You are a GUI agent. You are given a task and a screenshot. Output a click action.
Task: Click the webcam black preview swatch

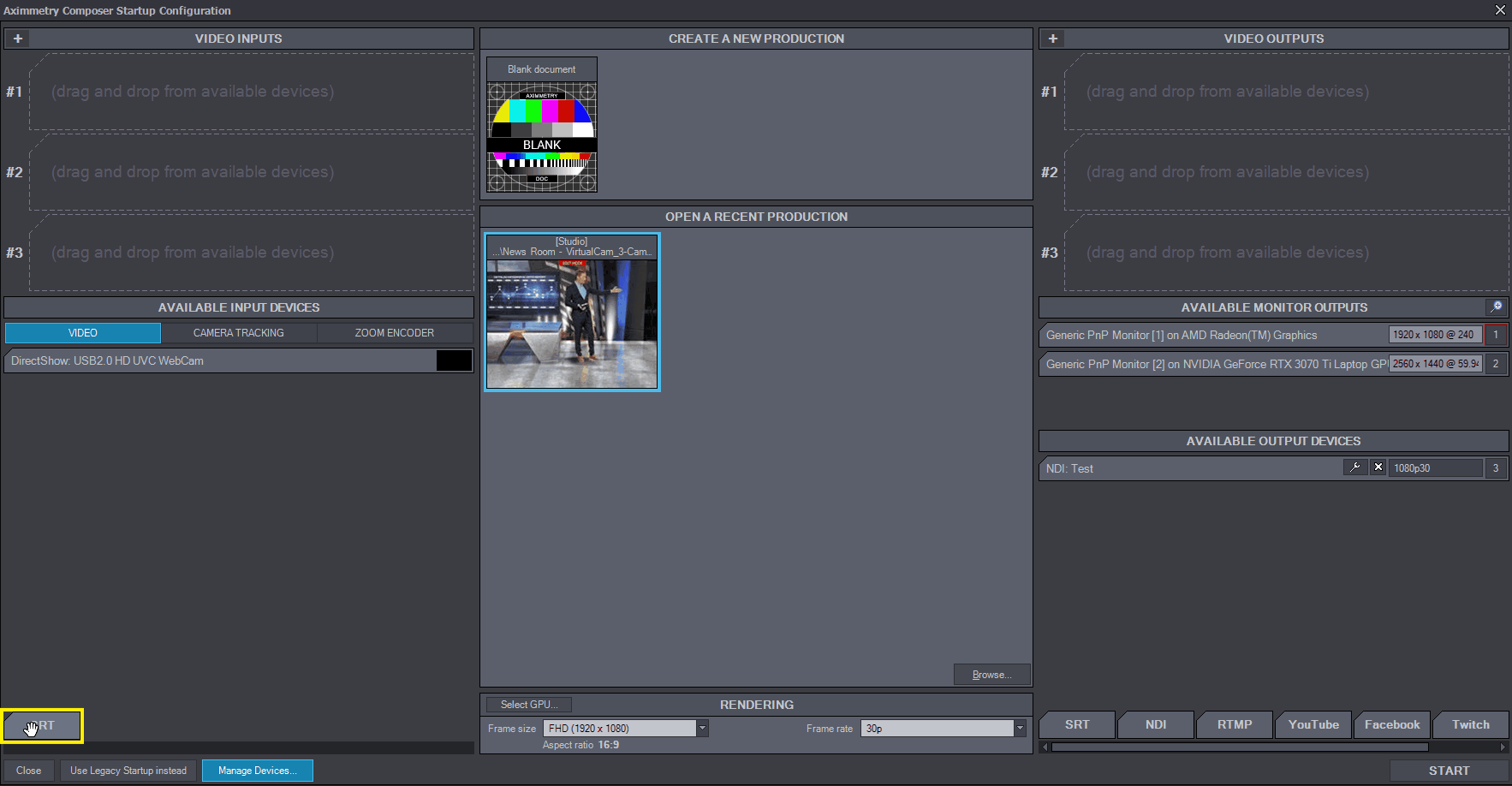pyautogui.click(x=454, y=360)
